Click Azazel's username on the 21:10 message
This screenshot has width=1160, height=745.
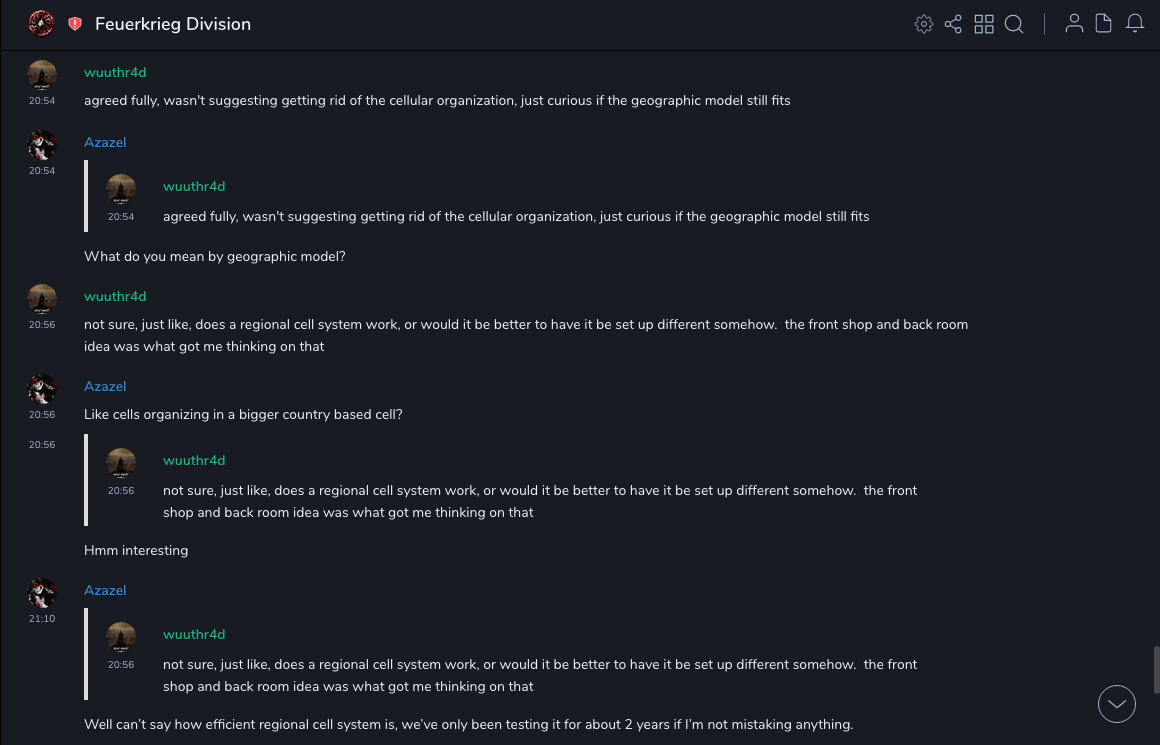105,591
